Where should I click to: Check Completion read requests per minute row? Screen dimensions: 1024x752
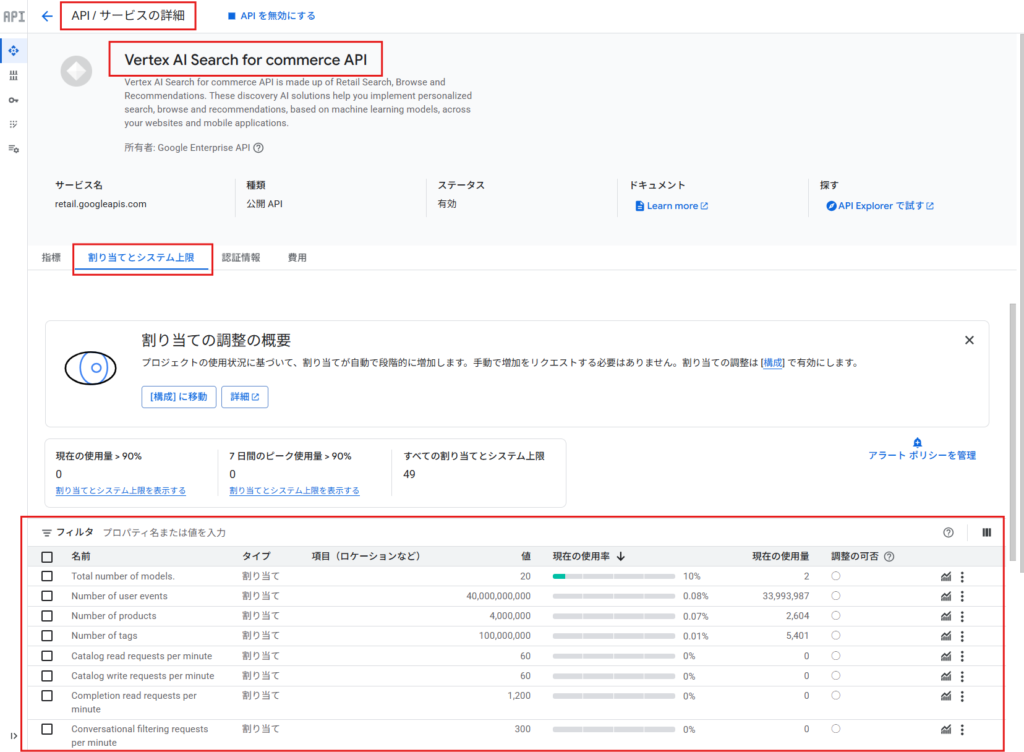point(47,696)
